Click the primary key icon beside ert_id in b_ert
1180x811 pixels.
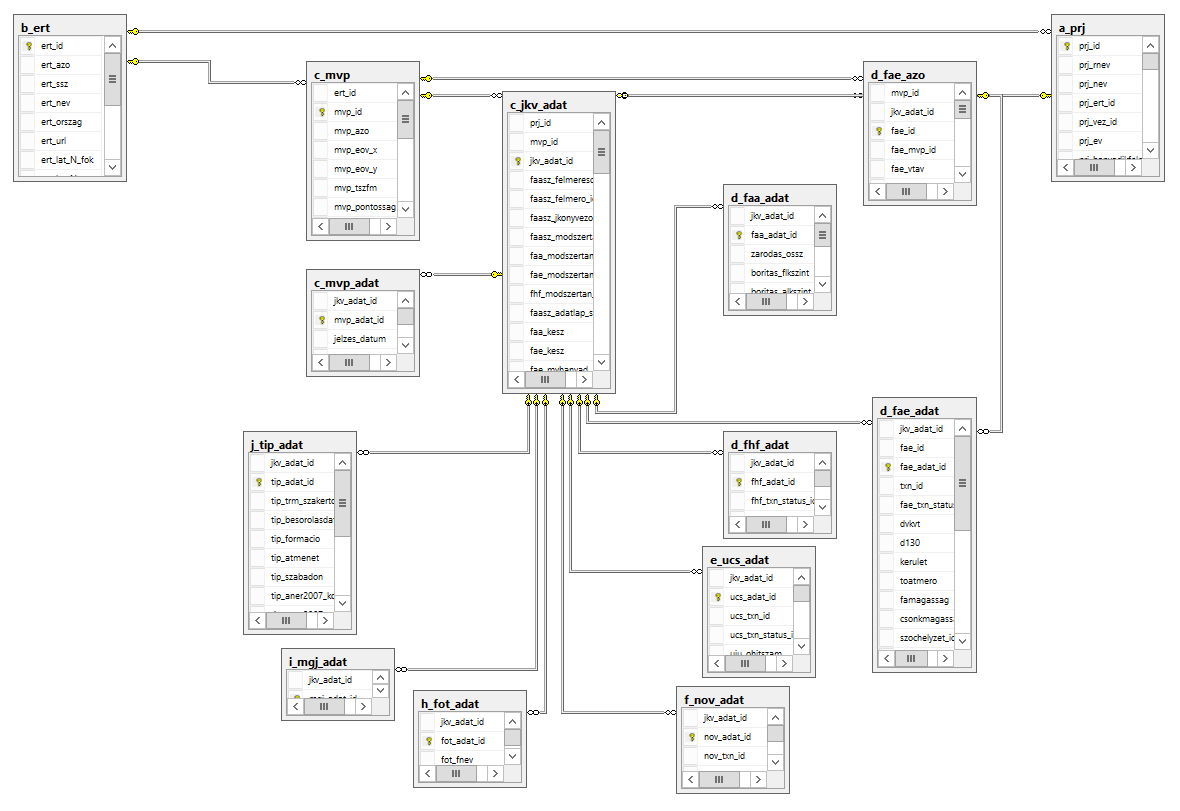29,45
